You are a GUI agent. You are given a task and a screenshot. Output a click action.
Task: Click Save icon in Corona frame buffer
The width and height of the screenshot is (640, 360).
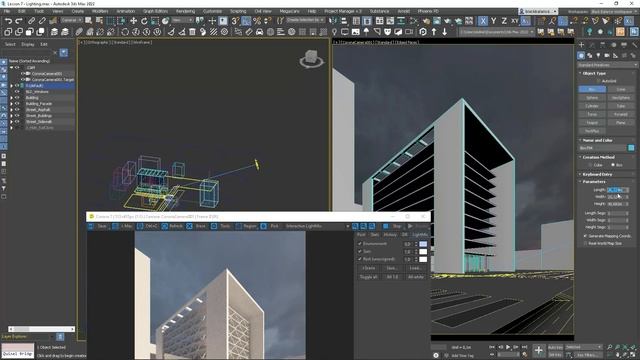coord(91,226)
